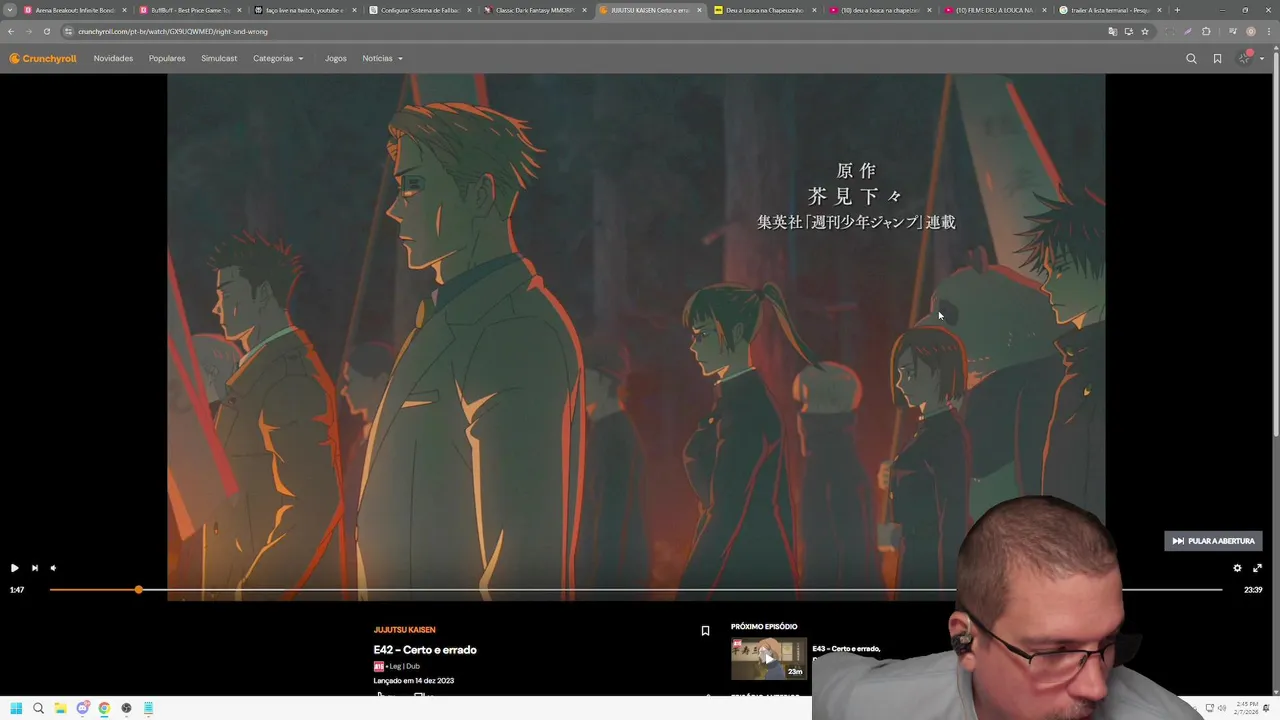Play the video
Screen dimensions: 1280x720
[14, 568]
